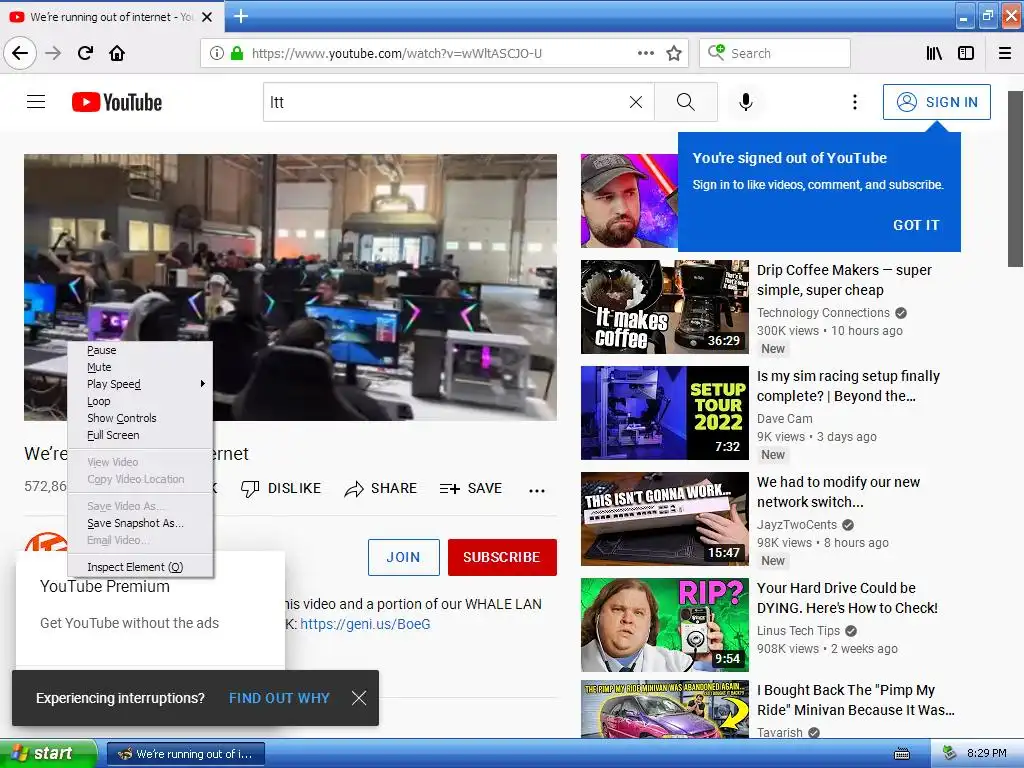The height and width of the screenshot is (768, 1024).
Task: Click the Firefox taskbar window button
Action: pyautogui.click(x=185, y=754)
